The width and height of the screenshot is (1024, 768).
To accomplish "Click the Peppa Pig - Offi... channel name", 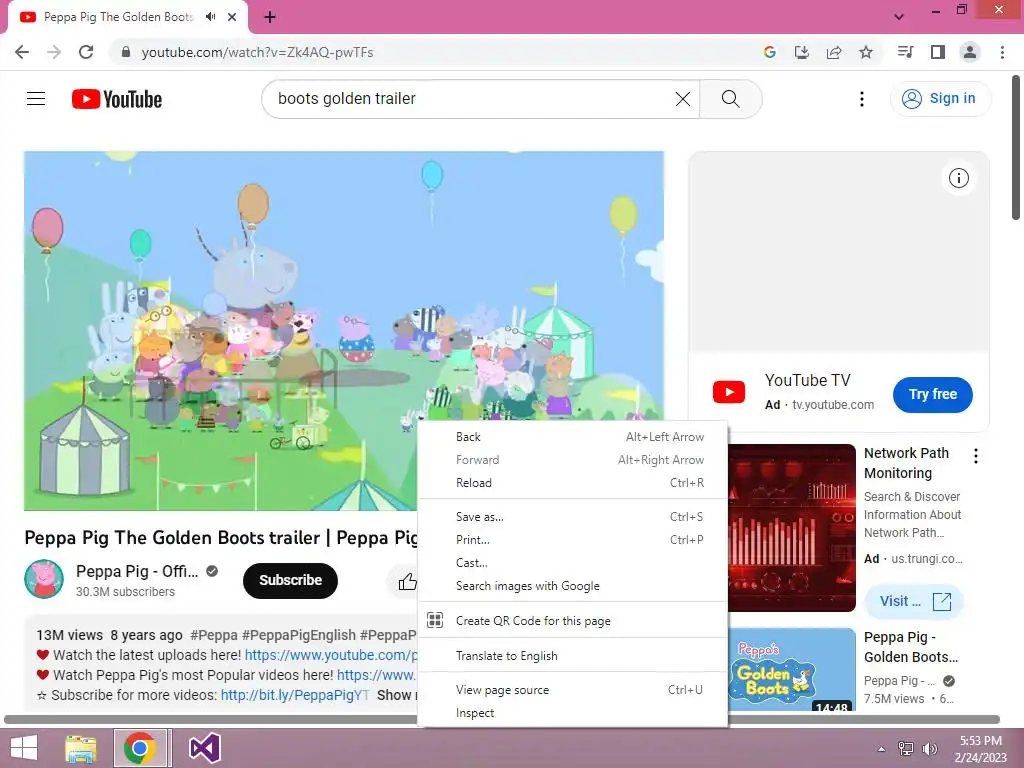I will pyautogui.click(x=136, y=571).
